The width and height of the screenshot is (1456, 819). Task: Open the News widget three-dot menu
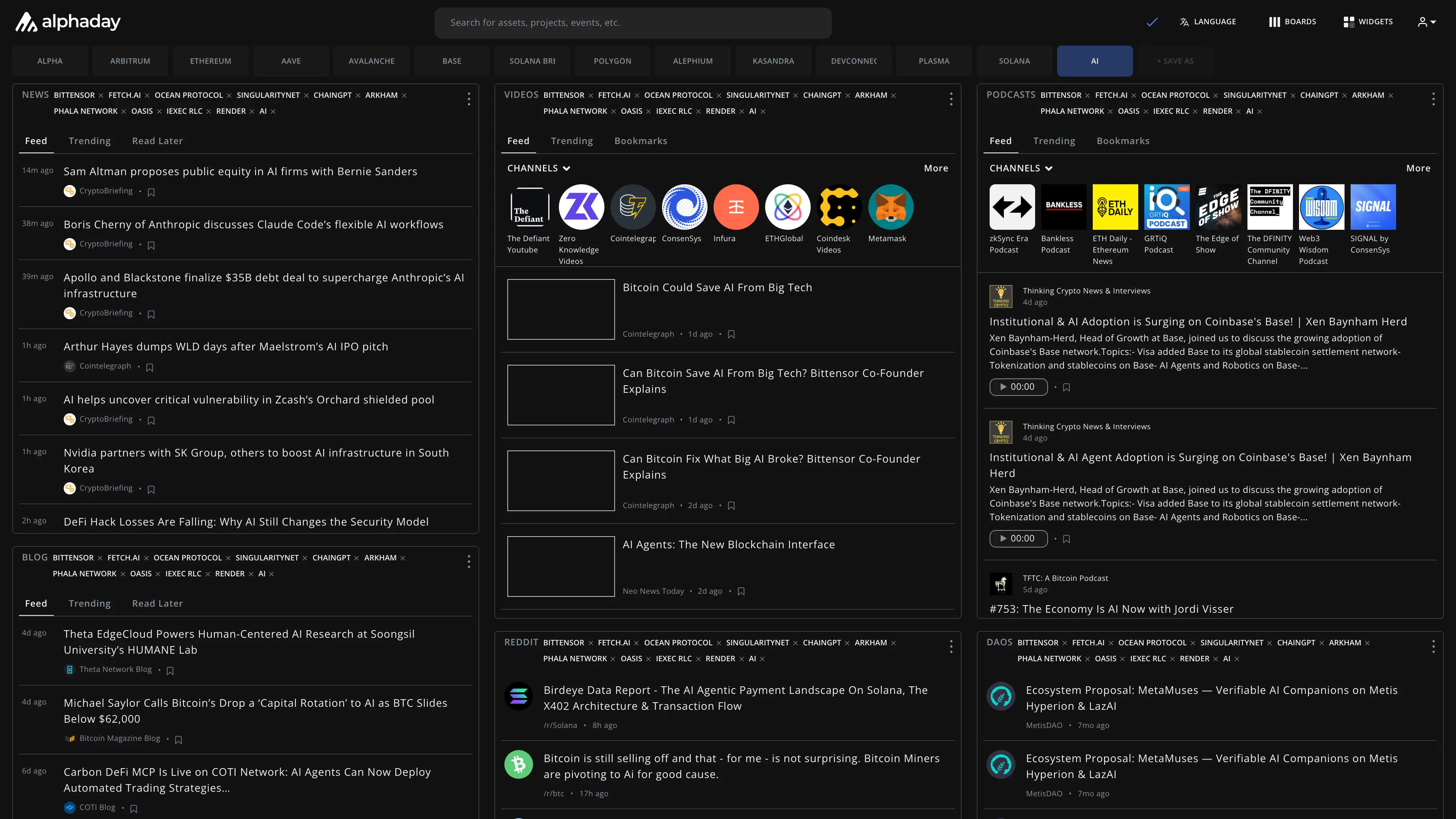click(469, 99)
